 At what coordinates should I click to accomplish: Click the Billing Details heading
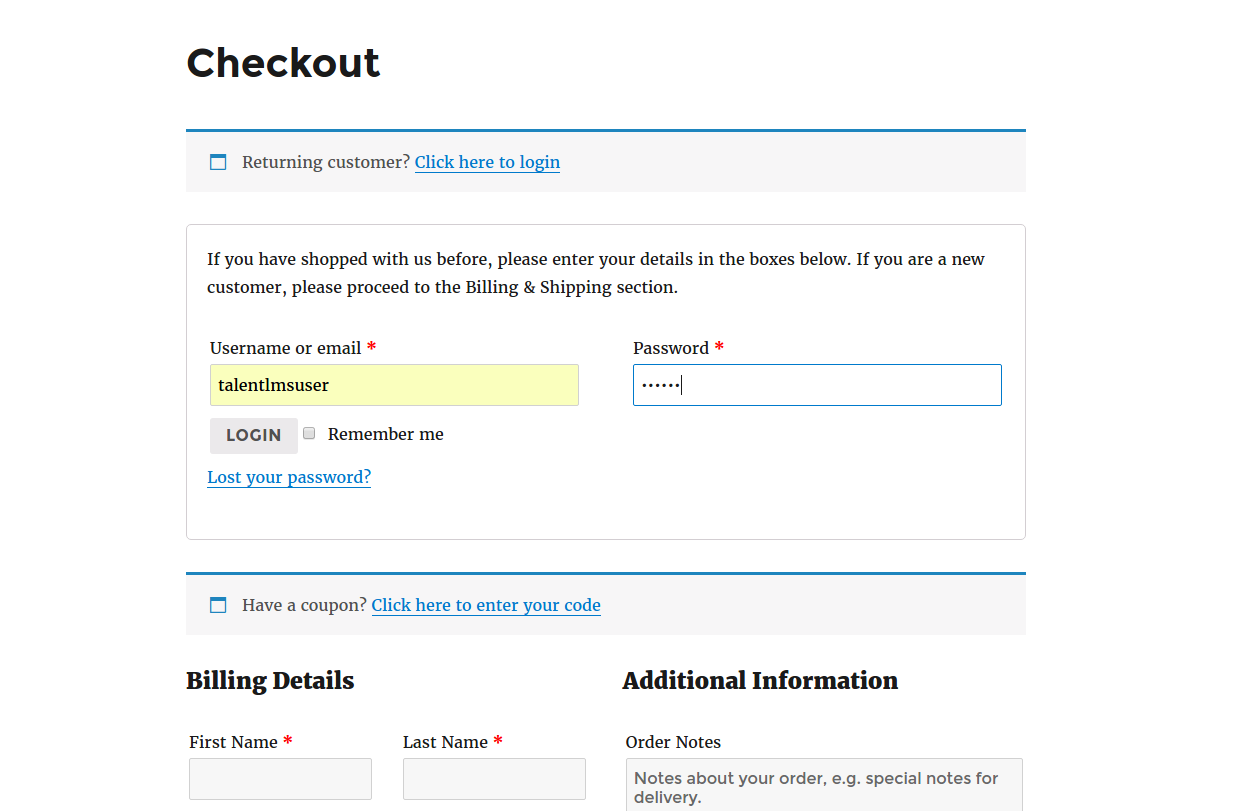pyautogui.click(x=270, y=681)
